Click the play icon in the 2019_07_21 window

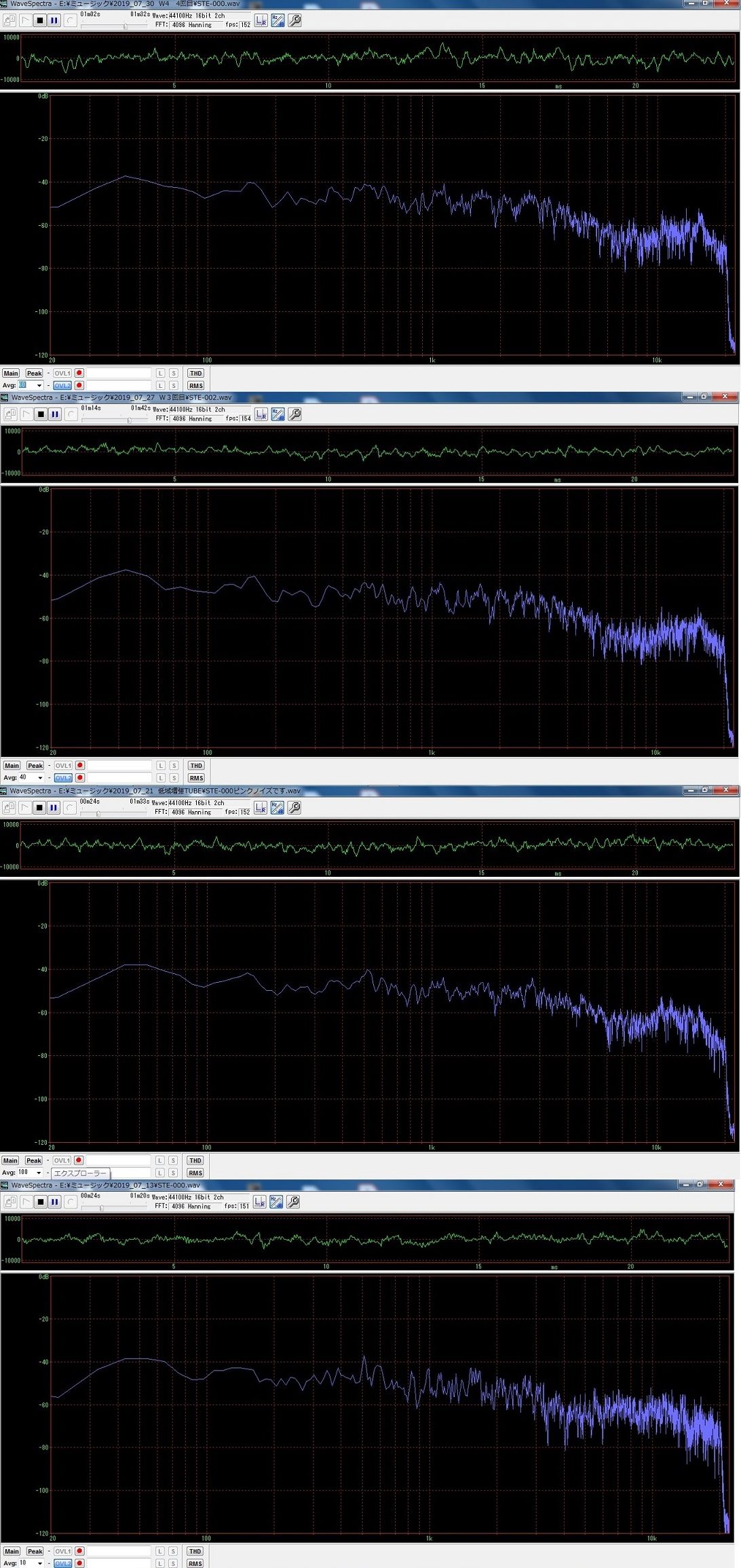25,807
